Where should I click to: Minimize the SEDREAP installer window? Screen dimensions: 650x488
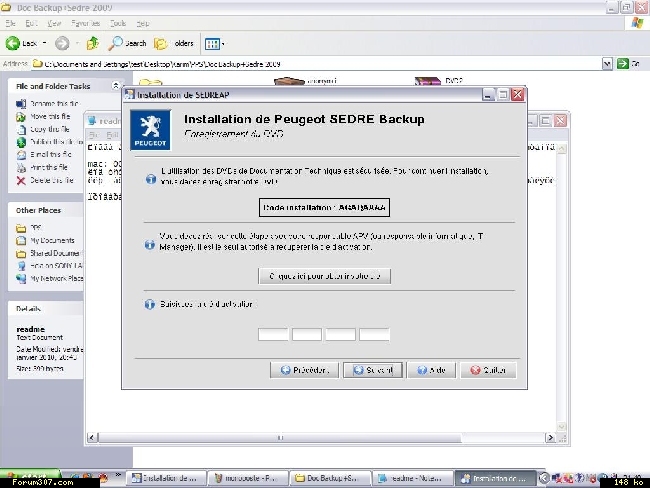point(488,95)
